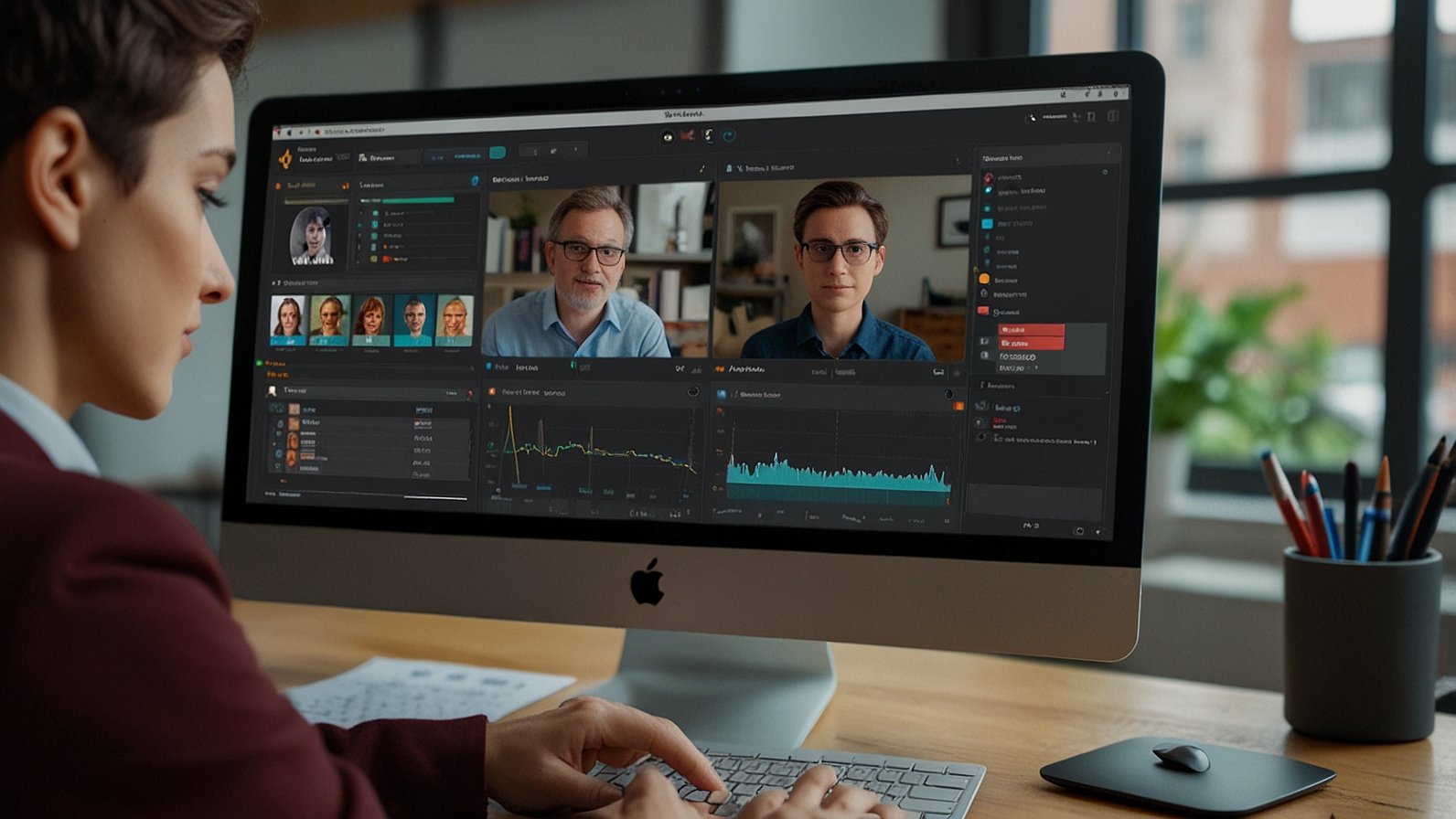Viewport: 1456px width, 819px height.
Task: Toggle the teal switch in the top toolbar
Action: tap(498, 153)
